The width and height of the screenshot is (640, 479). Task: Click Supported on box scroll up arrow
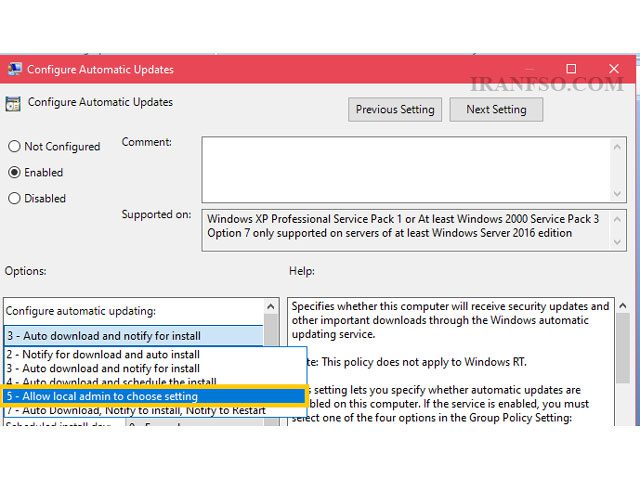[x=617, y=220]
